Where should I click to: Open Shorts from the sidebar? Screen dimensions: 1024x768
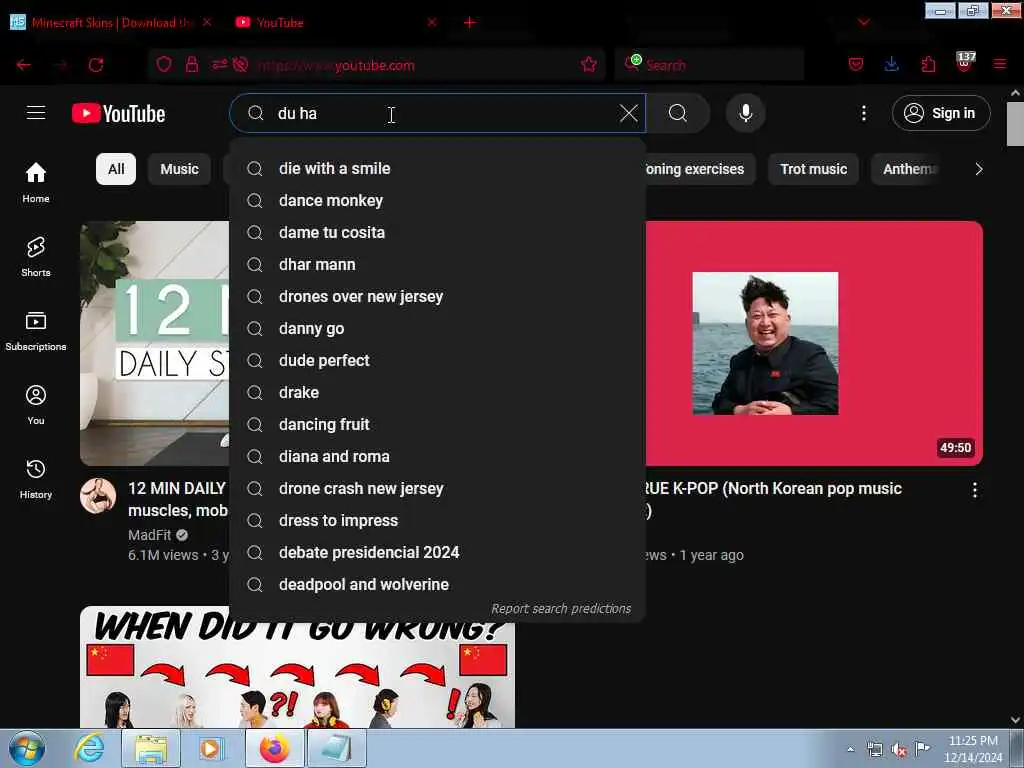(x=36, y=257)
